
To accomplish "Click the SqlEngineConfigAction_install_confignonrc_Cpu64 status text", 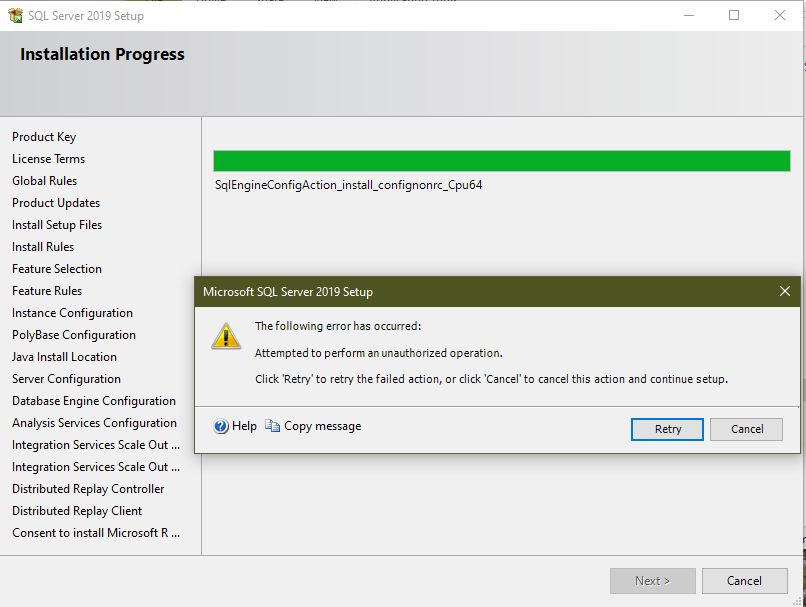I will coord(349,185).
